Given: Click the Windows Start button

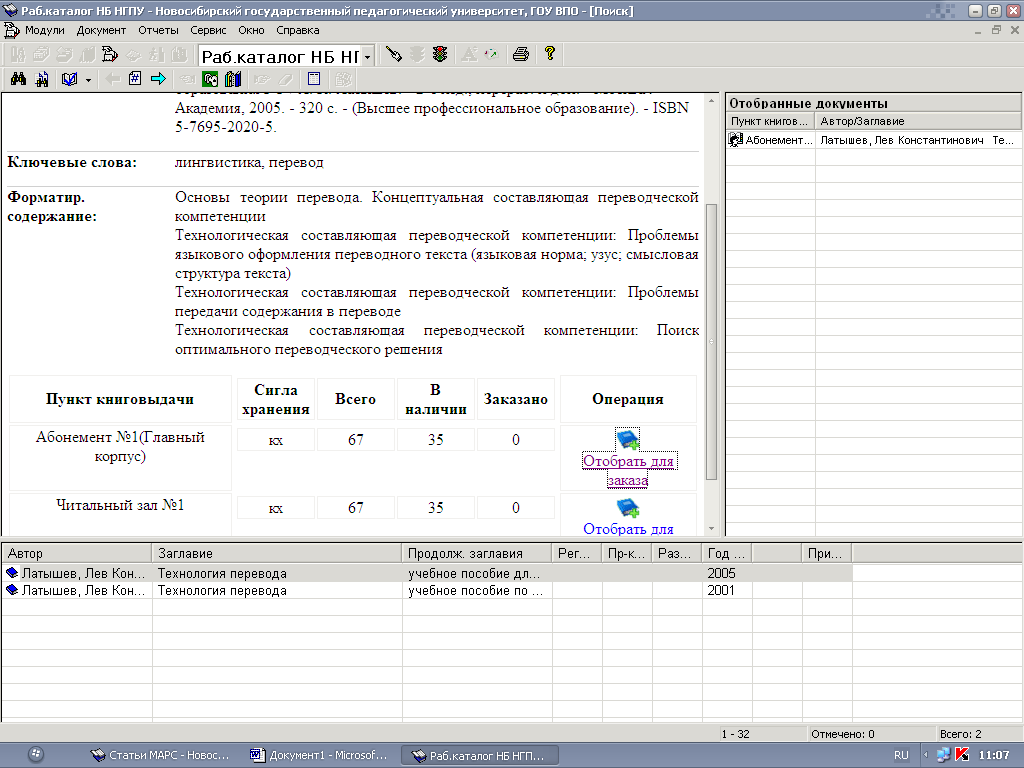Looking at the screenshot, I should 37,754.
